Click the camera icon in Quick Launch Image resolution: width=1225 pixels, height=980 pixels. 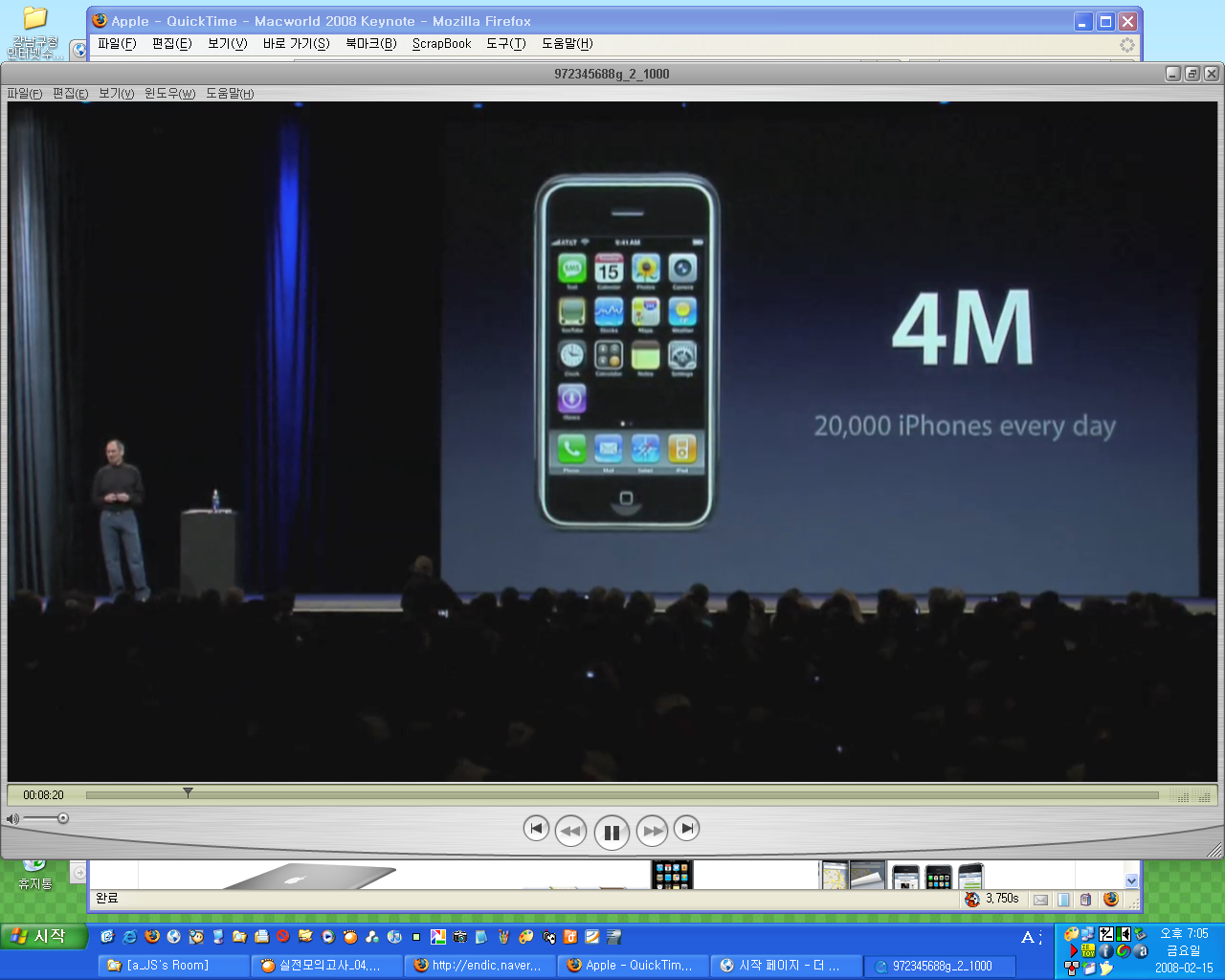[460, 937]
